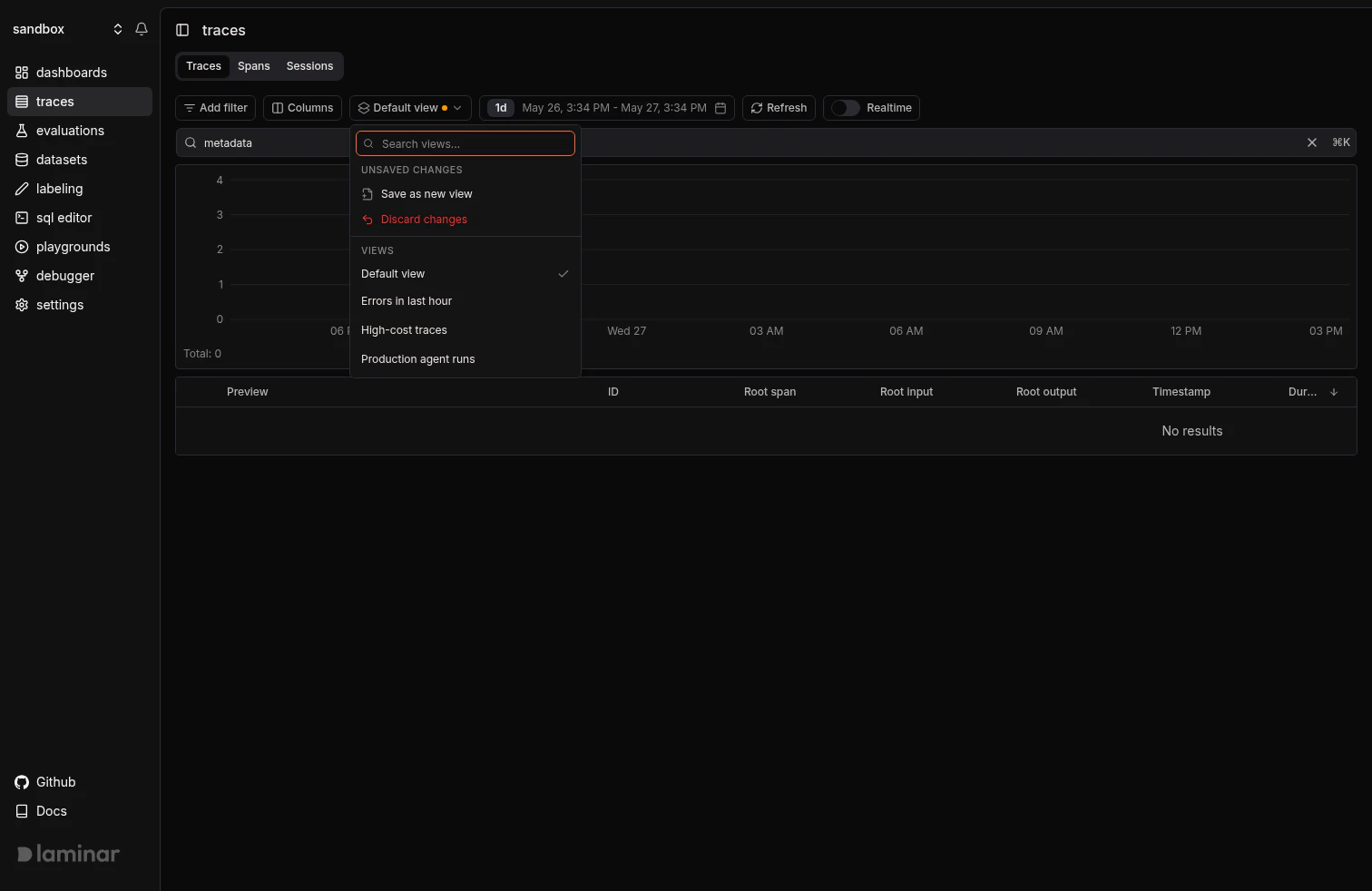
Task: Switch to the Spans tab
Action: 254,66
